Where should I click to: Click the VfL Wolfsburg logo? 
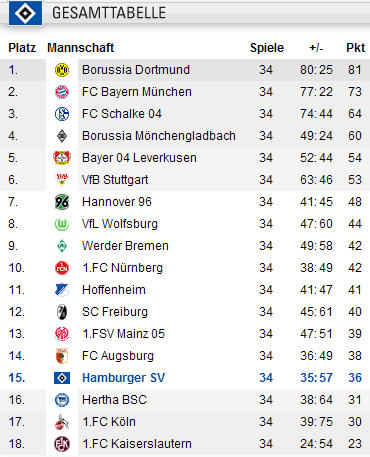coord(62,224)
